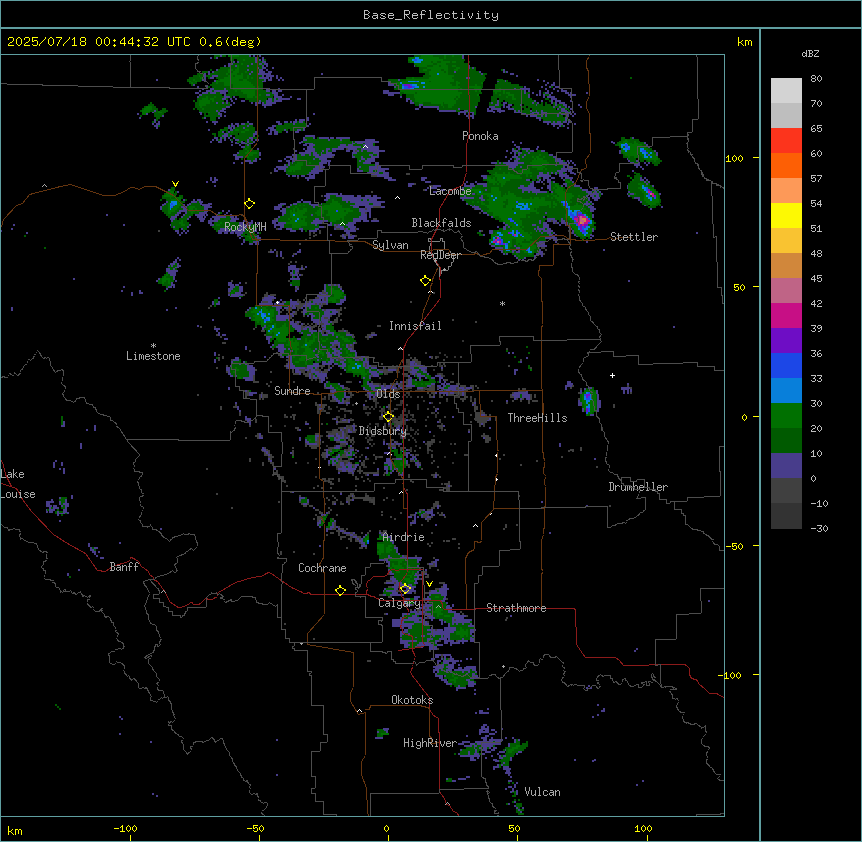The height and width of the screenshot is (842, 862).
Task: Pick the dark blue swatch in dBZ legend
Action: pyautogui.click(x=786, y=365)
